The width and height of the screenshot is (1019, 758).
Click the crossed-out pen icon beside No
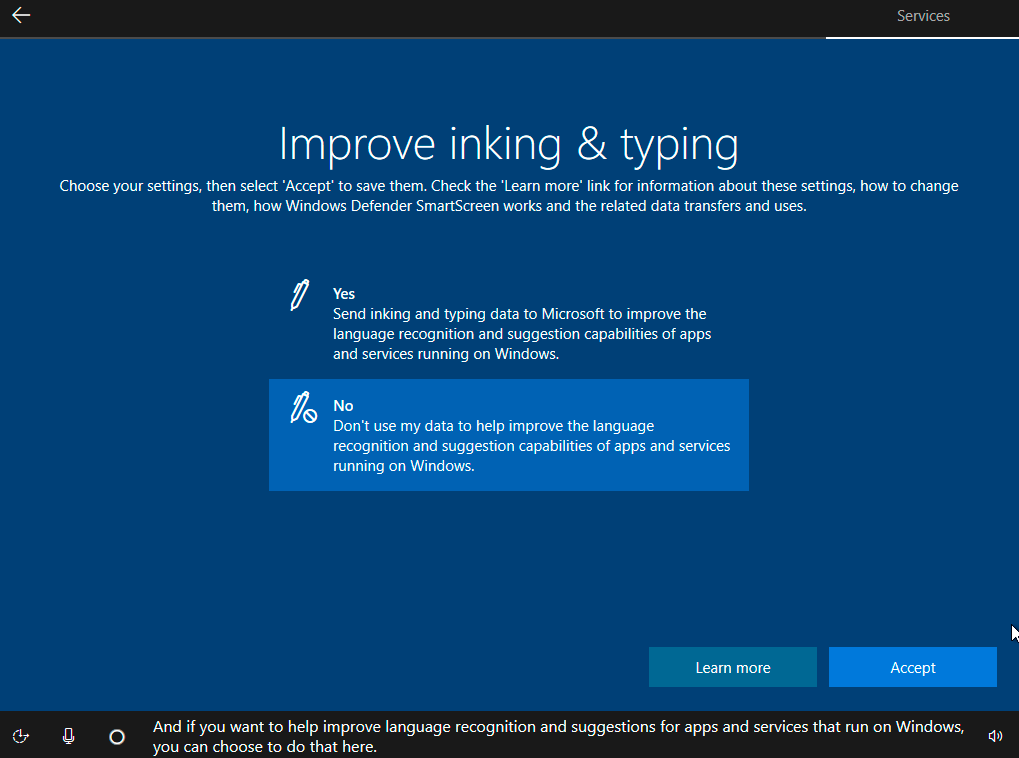coord(303,408)
